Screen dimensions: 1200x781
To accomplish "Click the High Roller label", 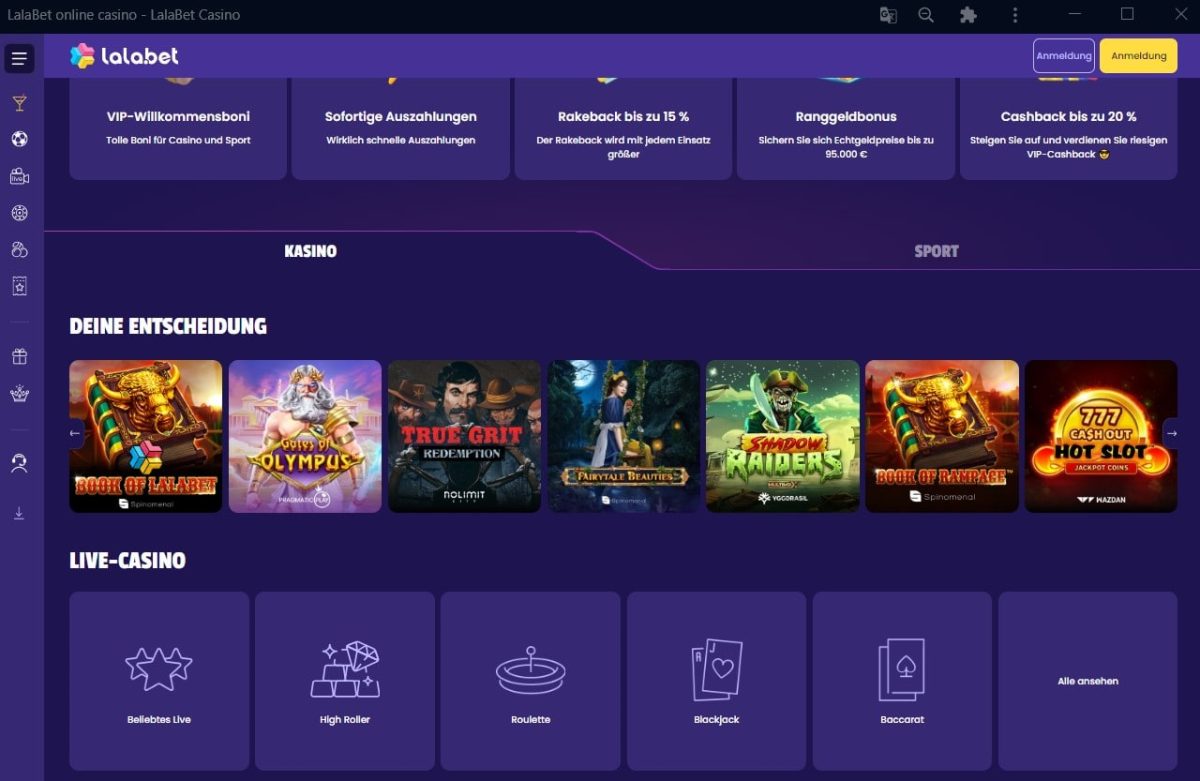I will [345, 719].
